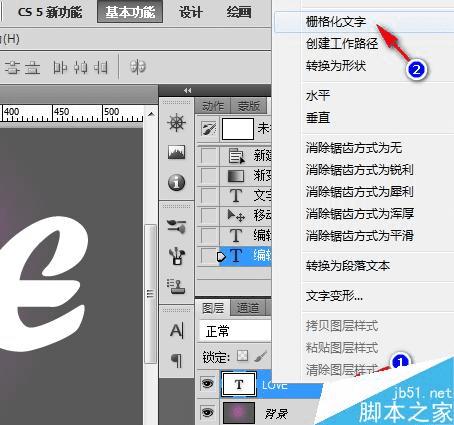Click the white history snapshot thumbnail
Screen dimensions: 454x425
point(238,129)
